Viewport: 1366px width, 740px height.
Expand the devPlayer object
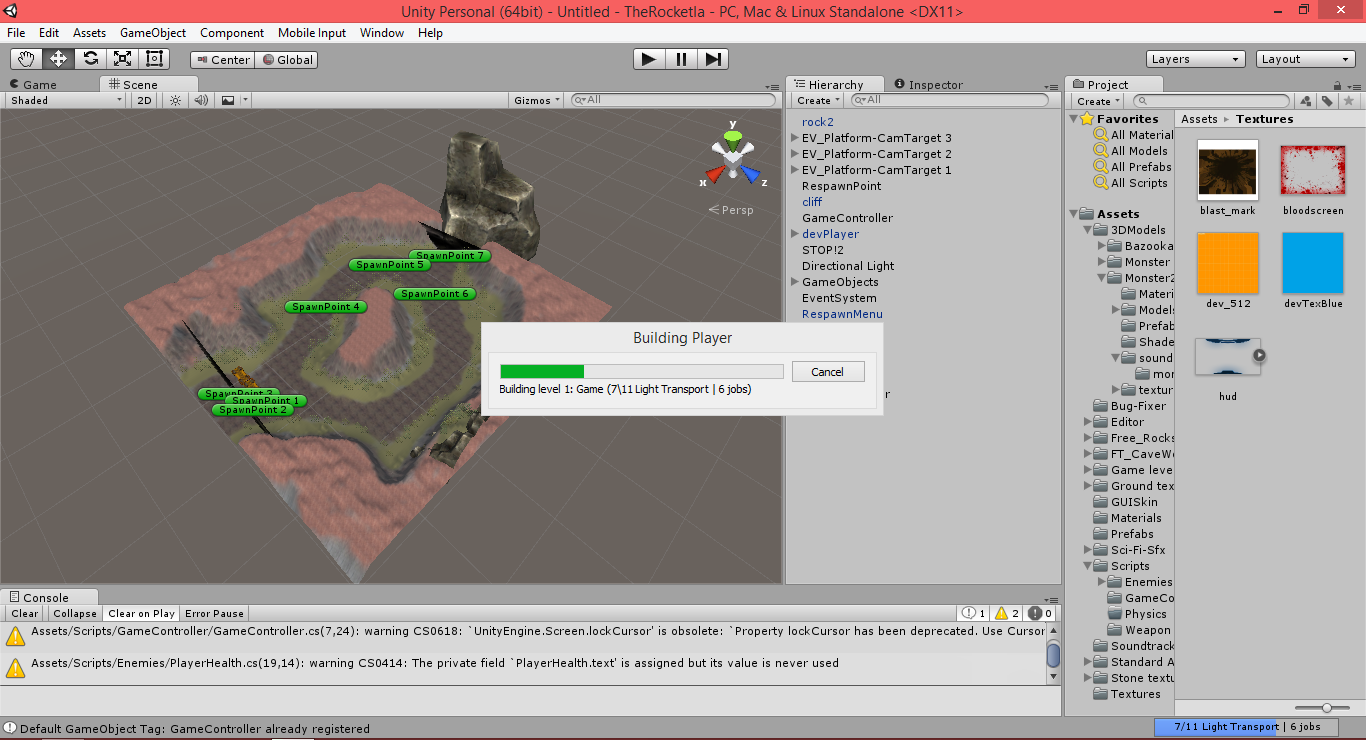795,234
